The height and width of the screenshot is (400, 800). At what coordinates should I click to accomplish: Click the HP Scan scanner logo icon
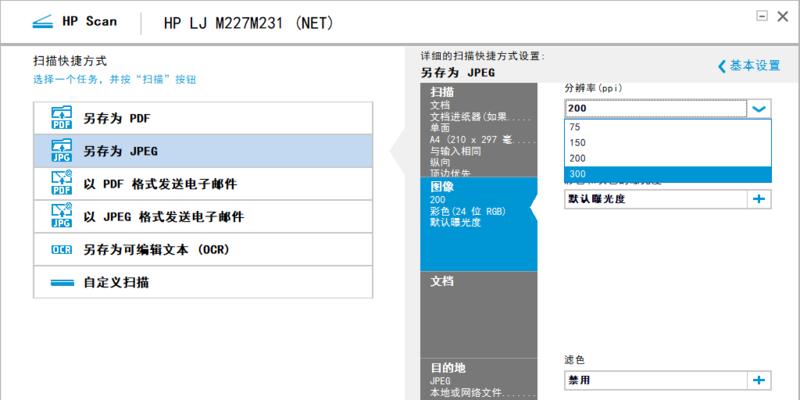42,22
